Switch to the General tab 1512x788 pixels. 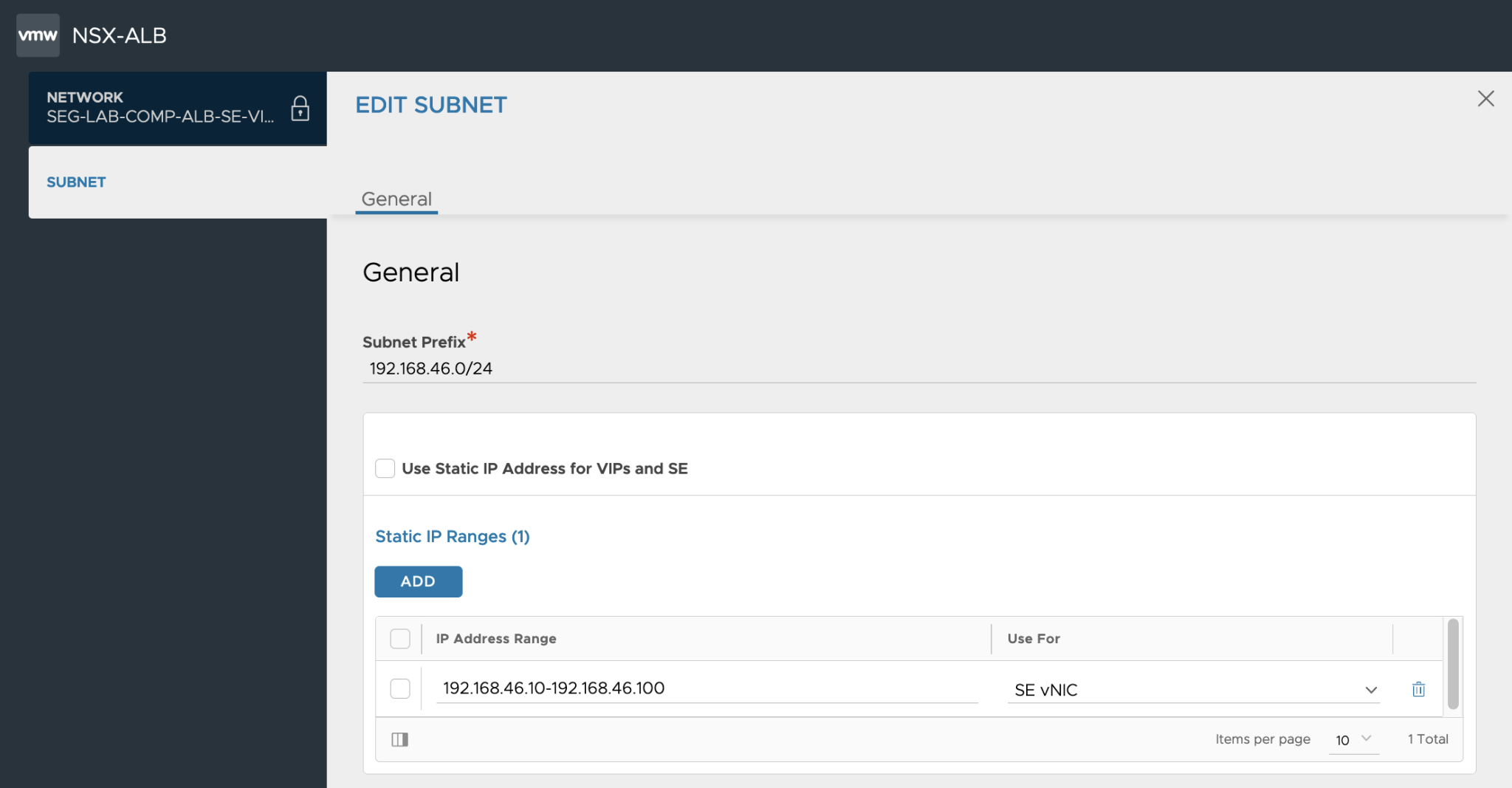click(x=396, y=199)
